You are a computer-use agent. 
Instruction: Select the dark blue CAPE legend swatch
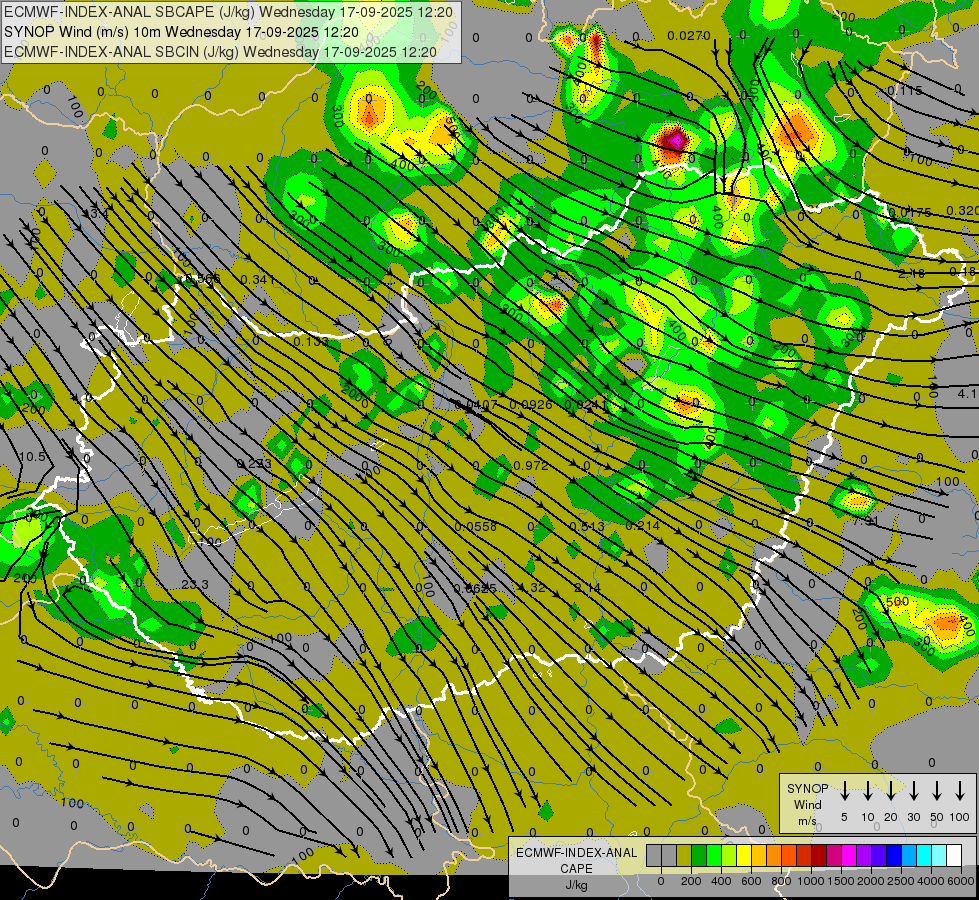click(x=894, y=856)
